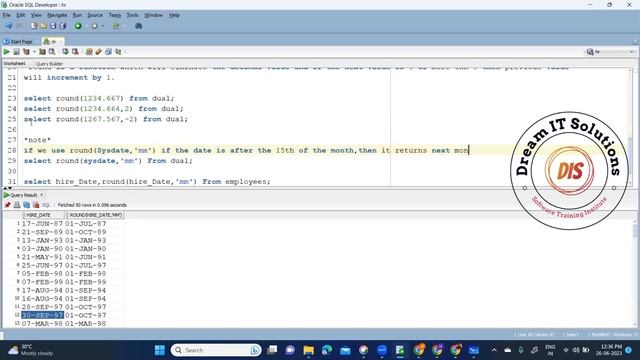
Task: Open the Run menu
Action: 77,15
